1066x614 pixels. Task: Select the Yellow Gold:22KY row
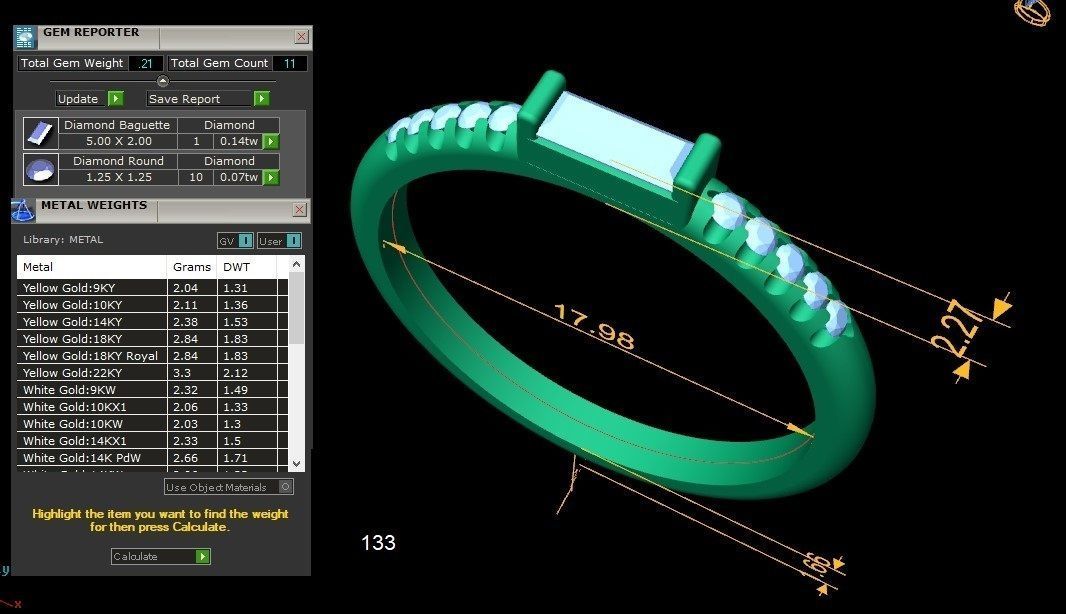[x=152, y=373]
